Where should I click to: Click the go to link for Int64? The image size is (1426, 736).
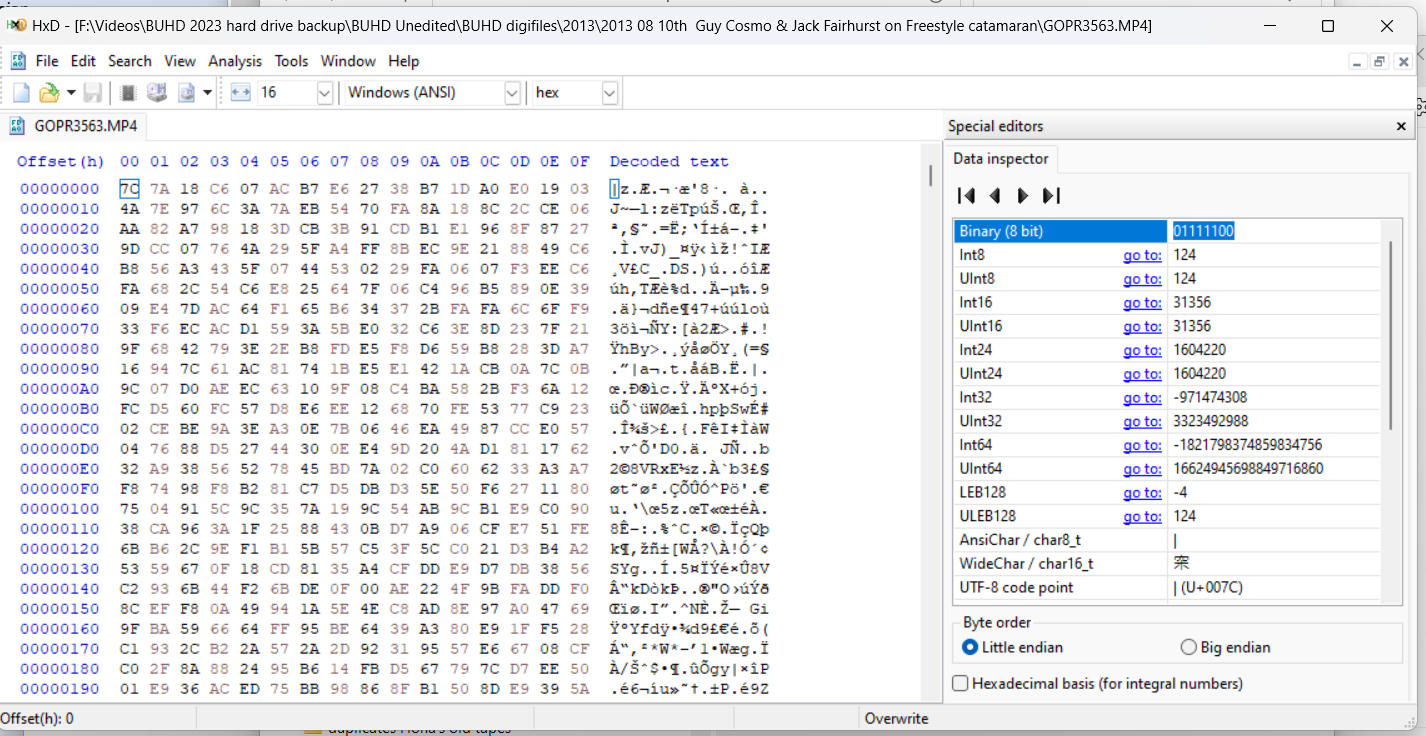point(1142,445)
